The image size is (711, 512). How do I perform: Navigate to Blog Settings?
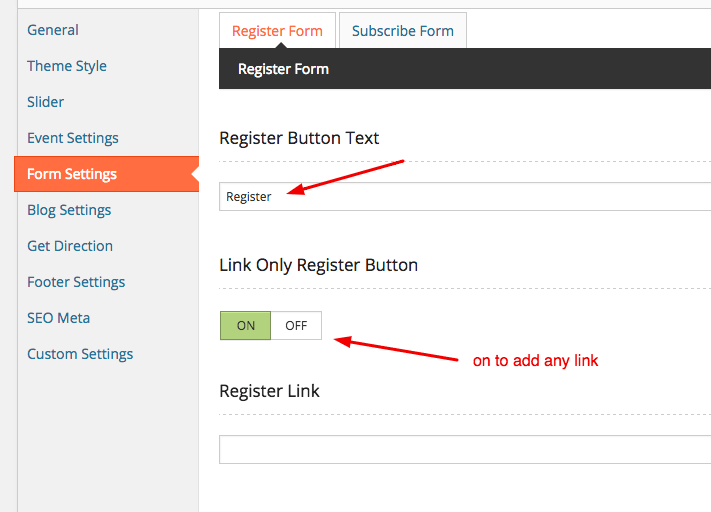tap(69, 210)
